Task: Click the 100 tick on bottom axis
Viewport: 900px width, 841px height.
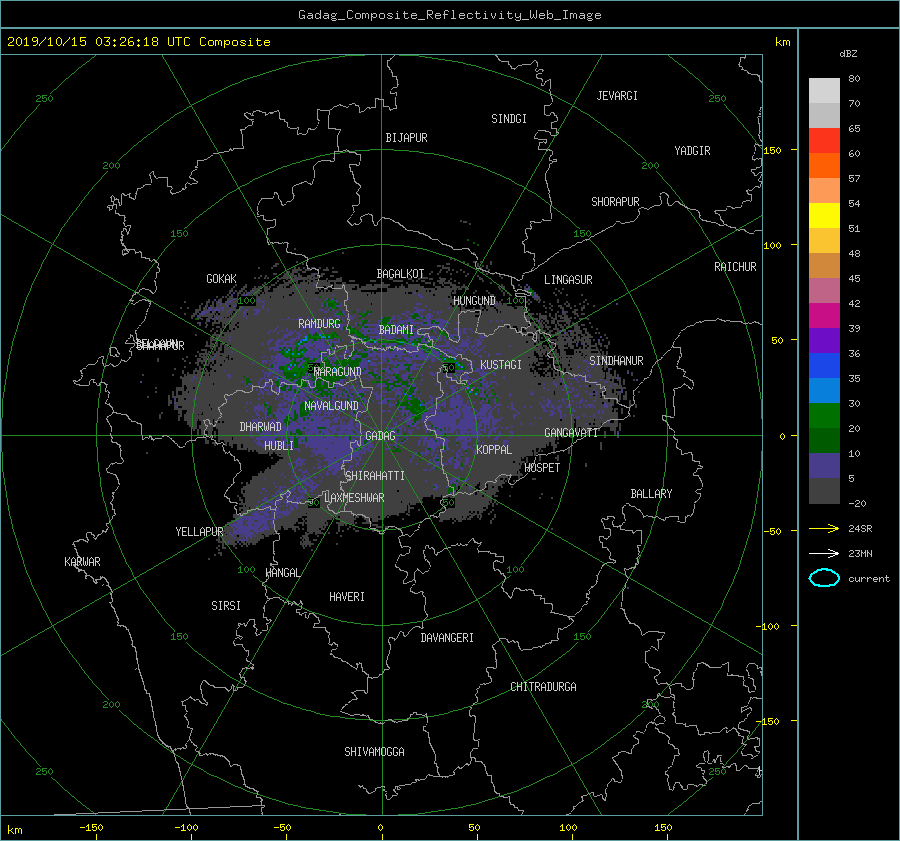Action: 568,828
